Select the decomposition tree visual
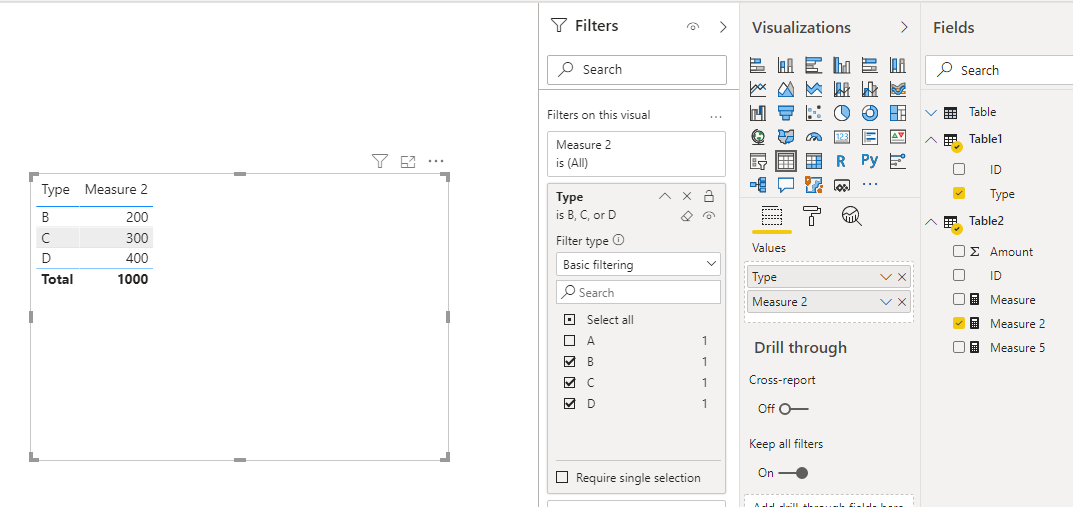The image size is (1073, 507). tap(758, 184)
